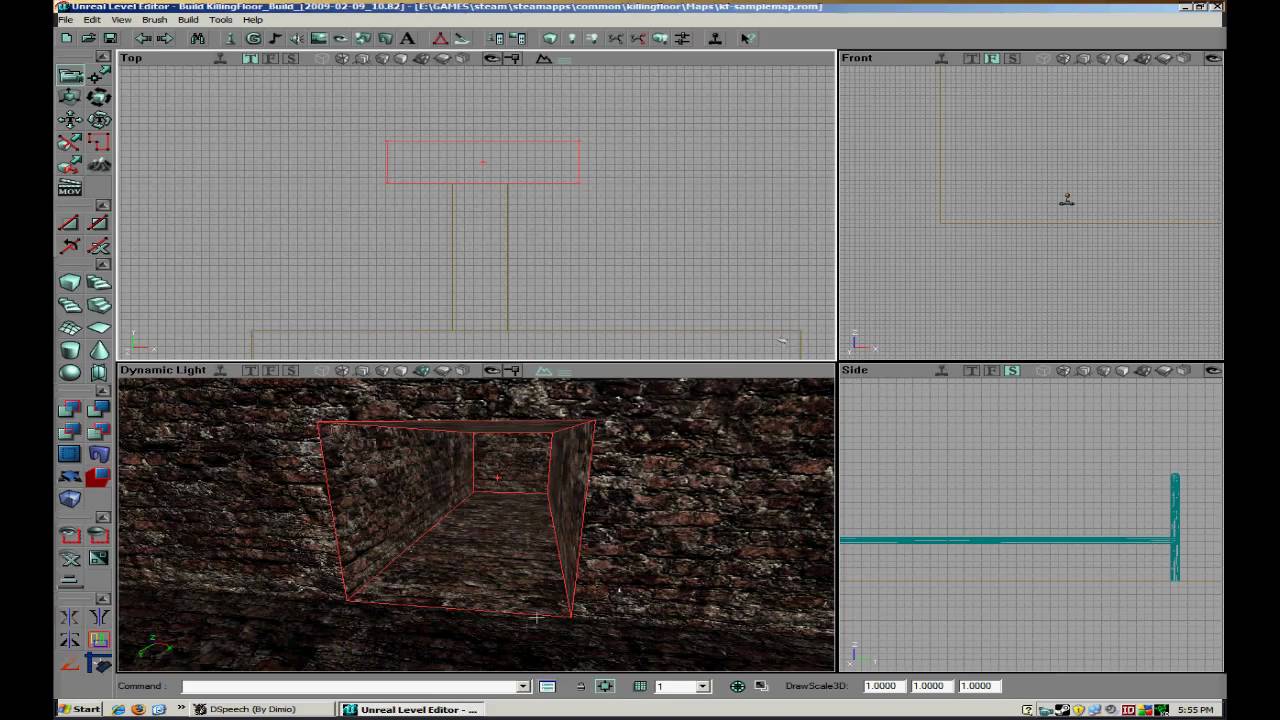
Task: Collapse the clipping tools section arrow
Action: pos(105,205)
